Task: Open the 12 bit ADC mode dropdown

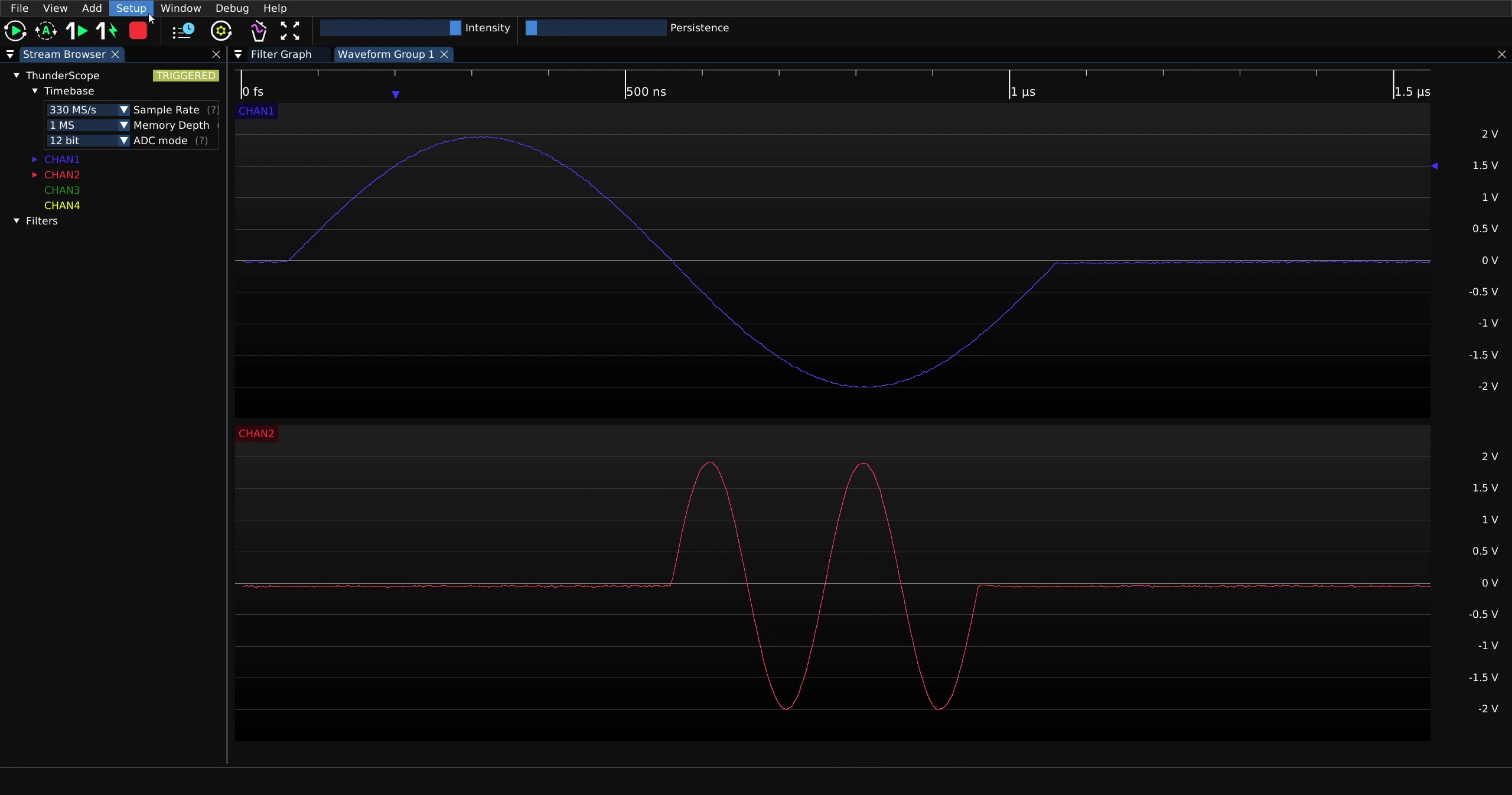Action: point(87,141)
